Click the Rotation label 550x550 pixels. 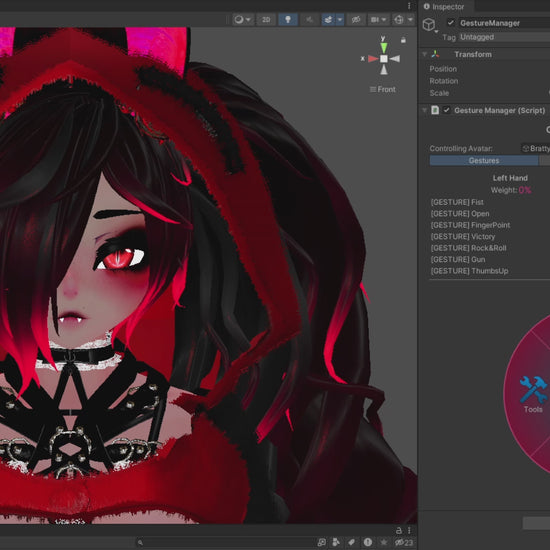[x=444, y=81]
